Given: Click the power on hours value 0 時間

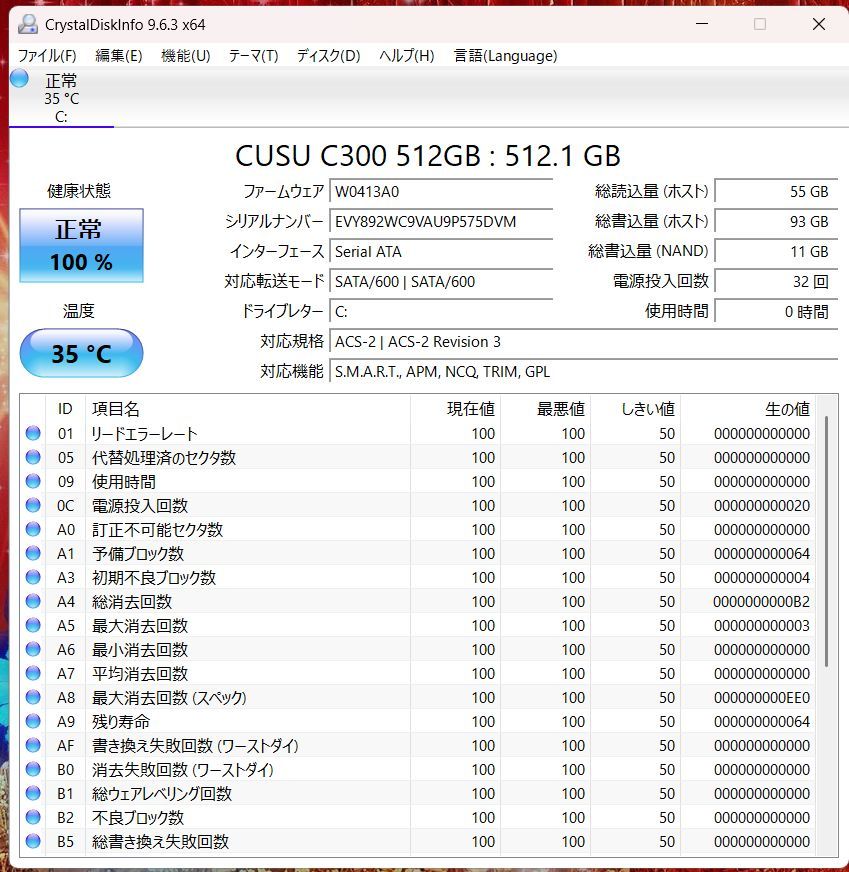Looking at the screenshot, I should [x=776, y=311].
